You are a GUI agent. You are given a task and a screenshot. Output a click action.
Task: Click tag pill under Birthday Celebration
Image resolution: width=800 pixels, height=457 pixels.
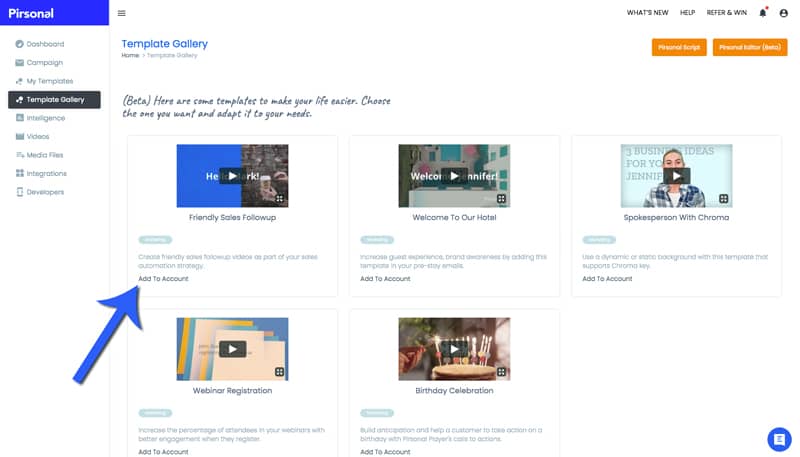point(377,413)
